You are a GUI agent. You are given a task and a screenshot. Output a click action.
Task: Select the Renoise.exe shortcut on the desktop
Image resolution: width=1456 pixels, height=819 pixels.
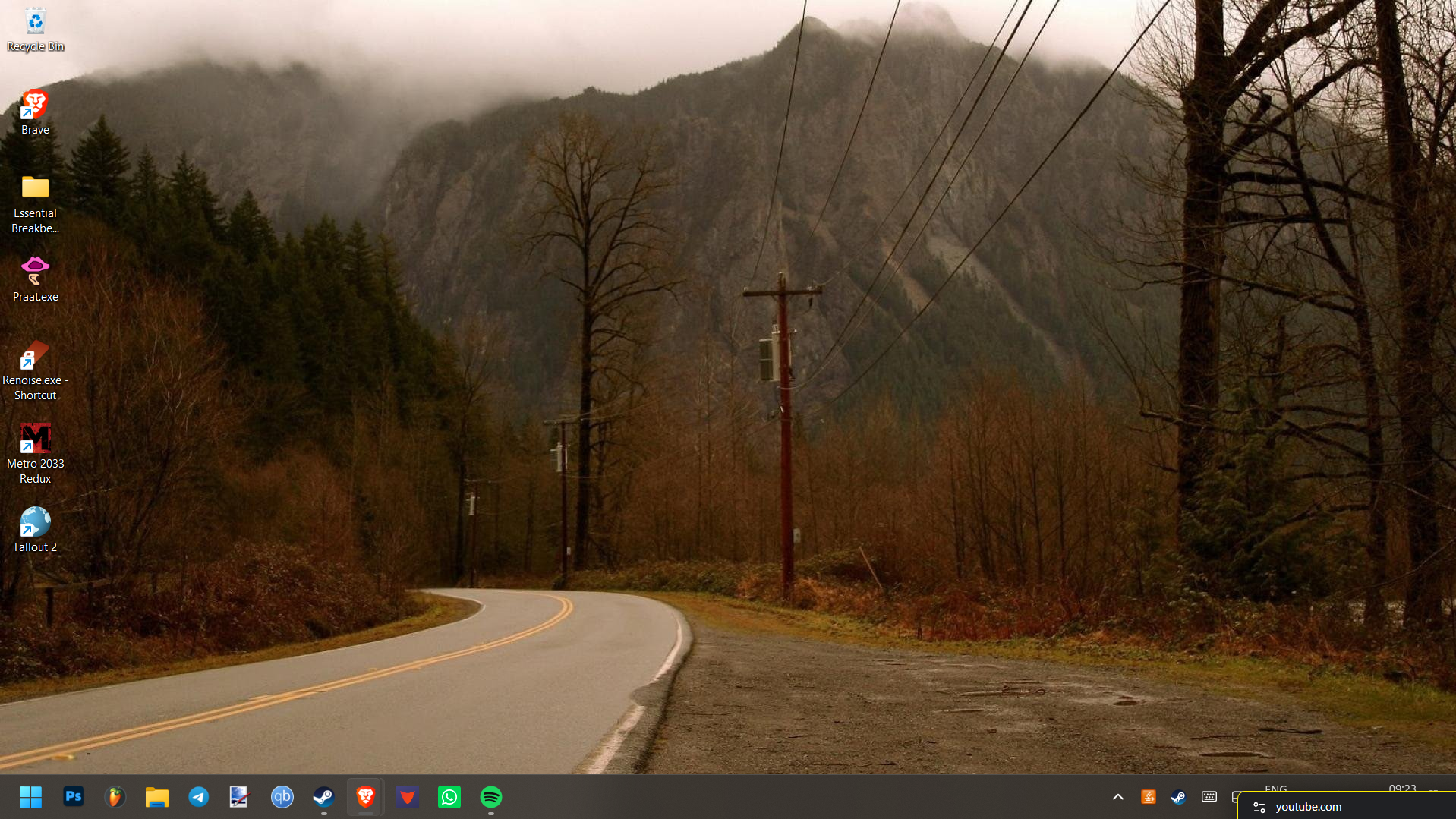[x=35, y=370]
